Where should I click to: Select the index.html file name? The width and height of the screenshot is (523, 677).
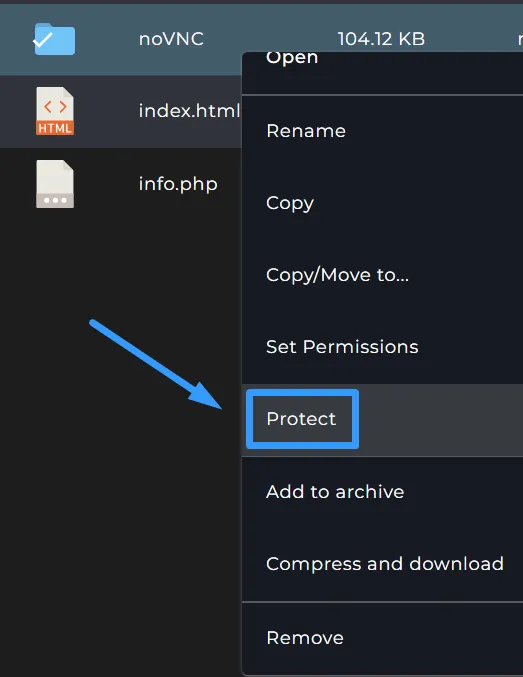coord(189,111)
